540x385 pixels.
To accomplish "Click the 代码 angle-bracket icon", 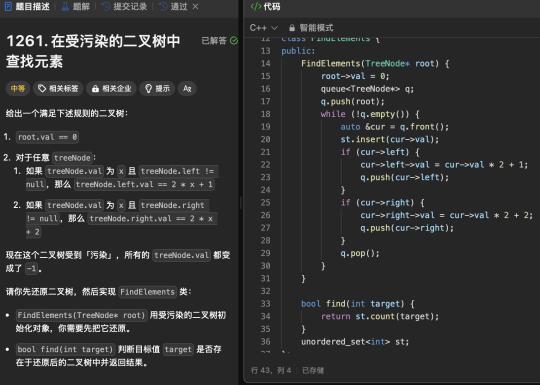I will 256,7.
